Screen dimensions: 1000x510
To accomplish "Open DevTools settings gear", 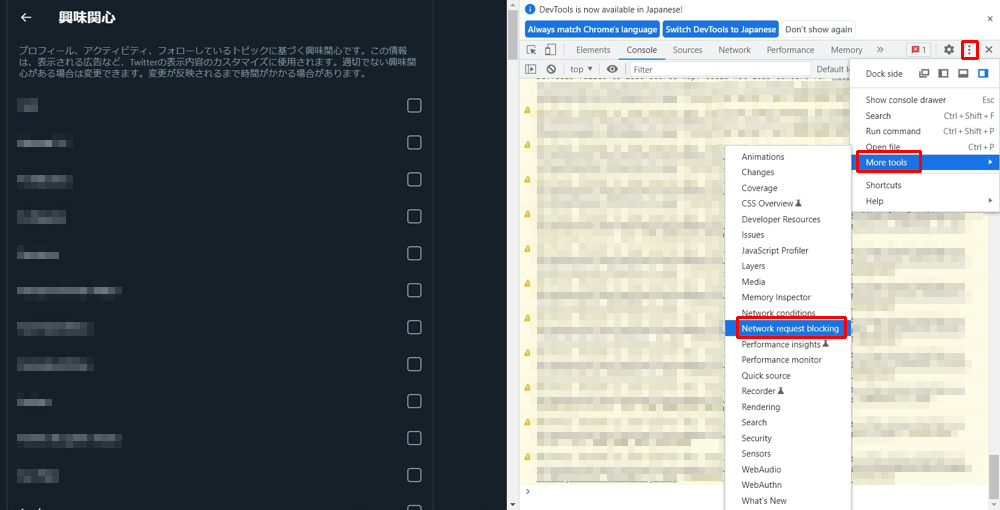I will pyautogui.click(x=949, y=50).
